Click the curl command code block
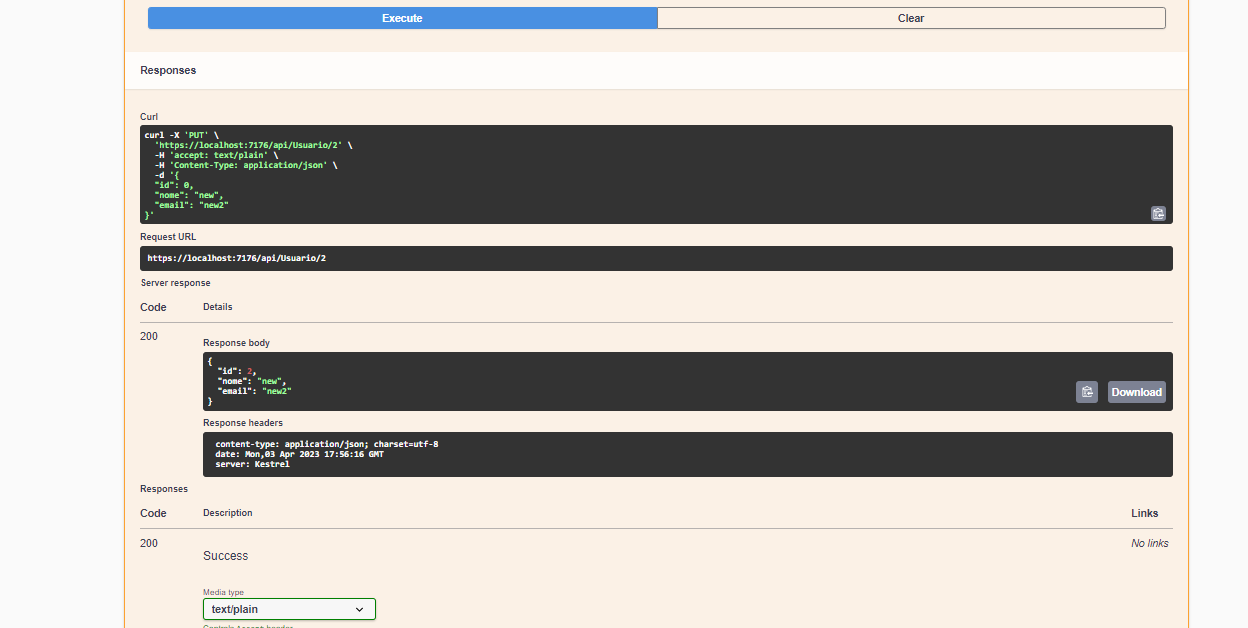This screenshot has height=628, width=1248. pos(656,174)
